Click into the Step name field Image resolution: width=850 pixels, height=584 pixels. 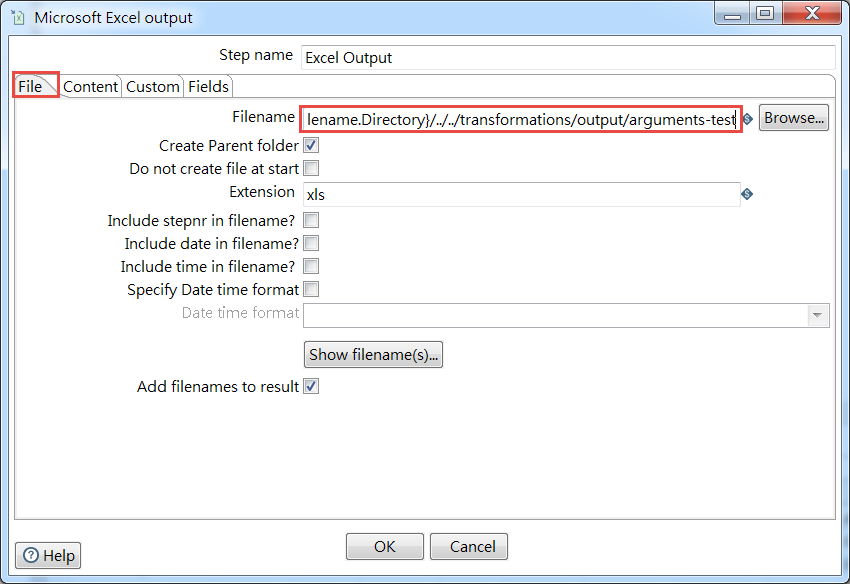pos(568,57)
